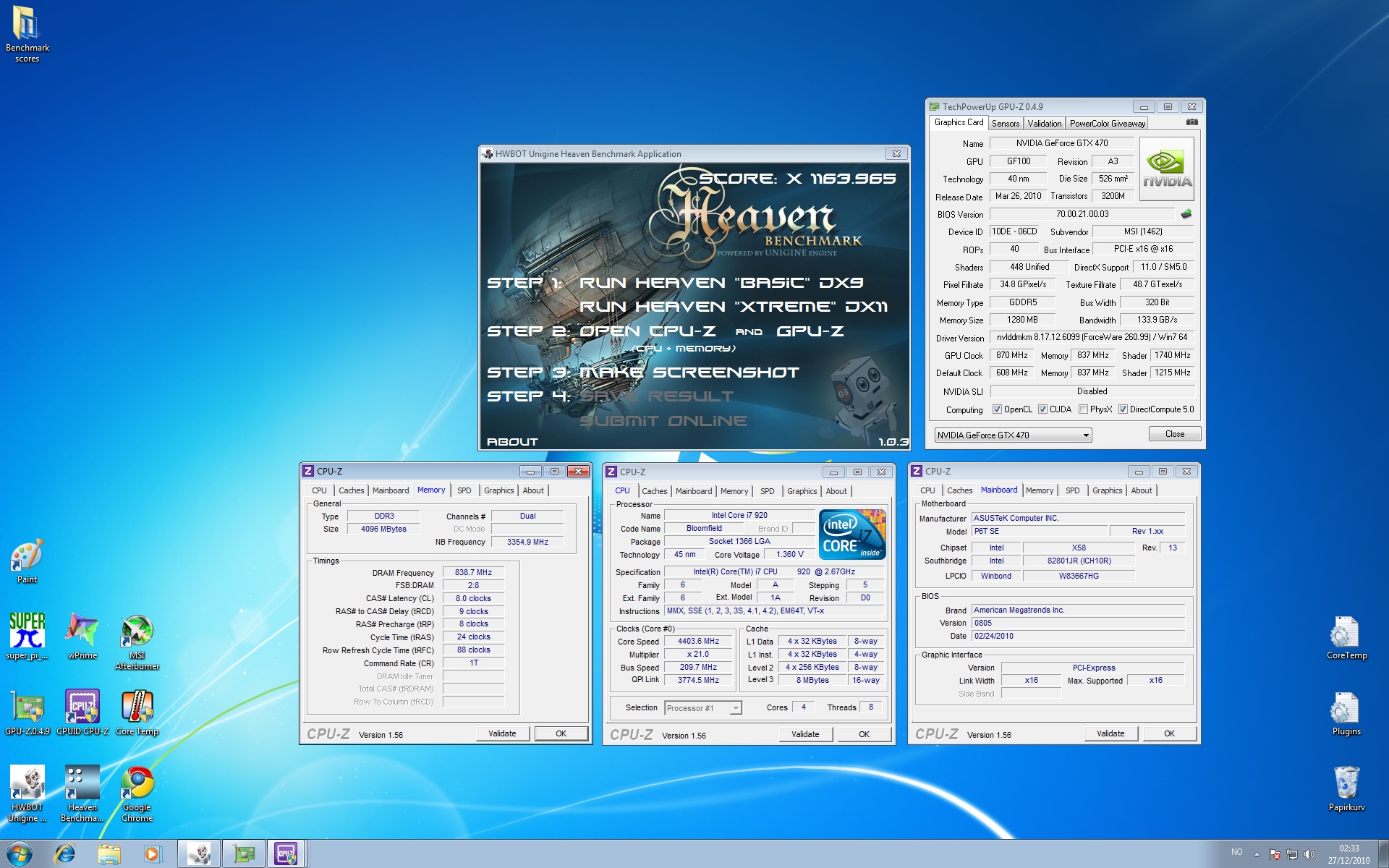The image size is (1389, 868).
Task: Click OK in middle CPU-Z window
Action: pyautogui.click(x=864, y=734)
